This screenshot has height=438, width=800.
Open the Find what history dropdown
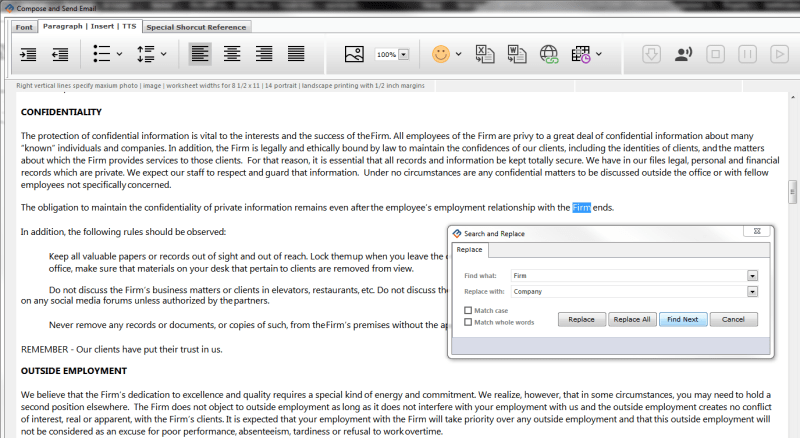tap(753, 276)
